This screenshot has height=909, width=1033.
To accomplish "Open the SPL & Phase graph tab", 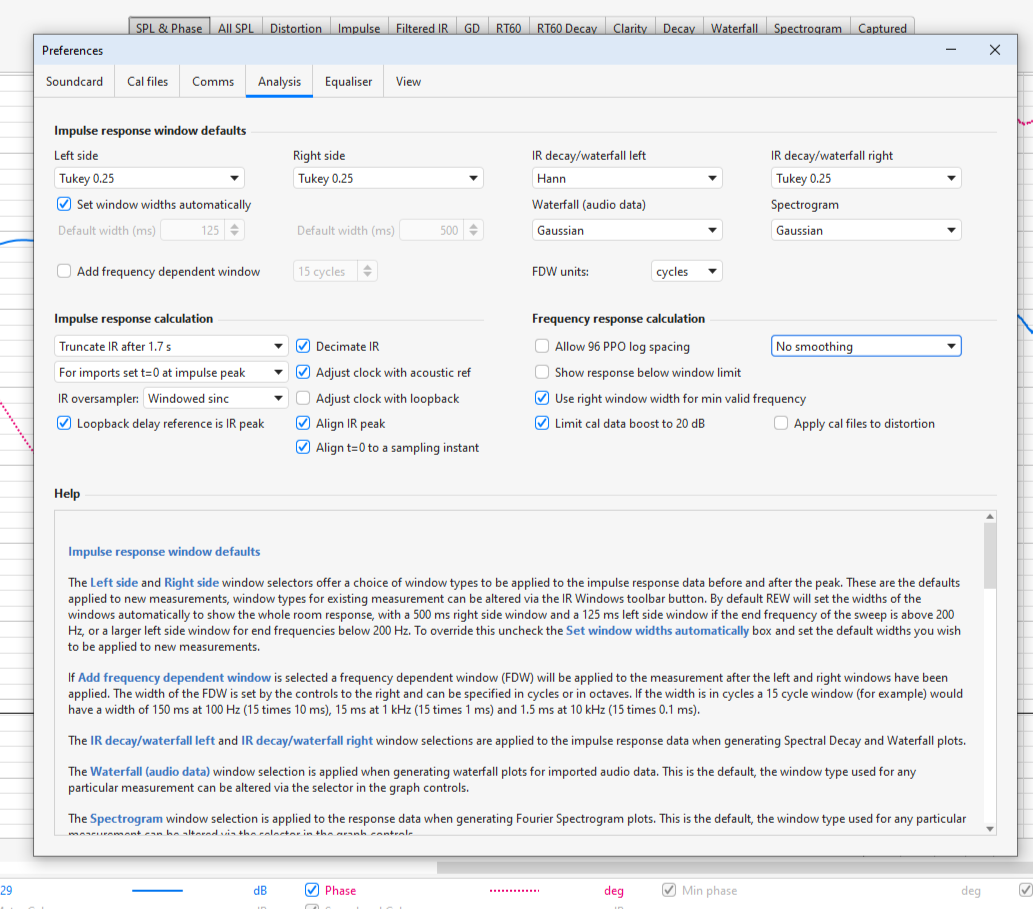I will [x=169, y=28].
